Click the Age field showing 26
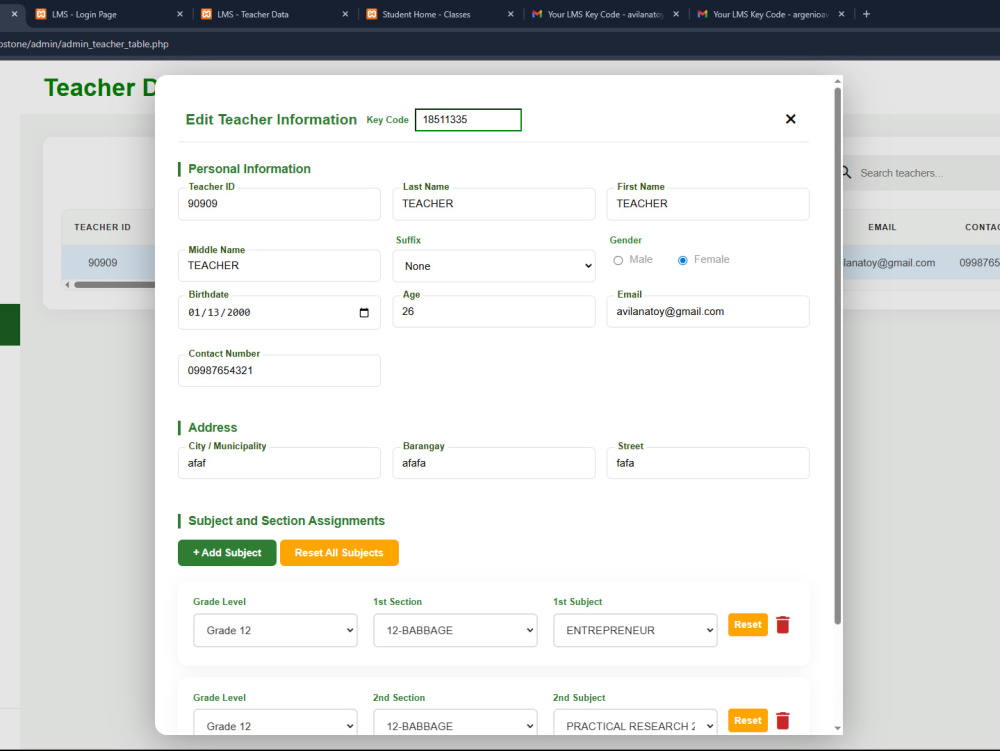The height and width of the screenshot is (751, 1000). pyautogui.click(x=494, y=312)
